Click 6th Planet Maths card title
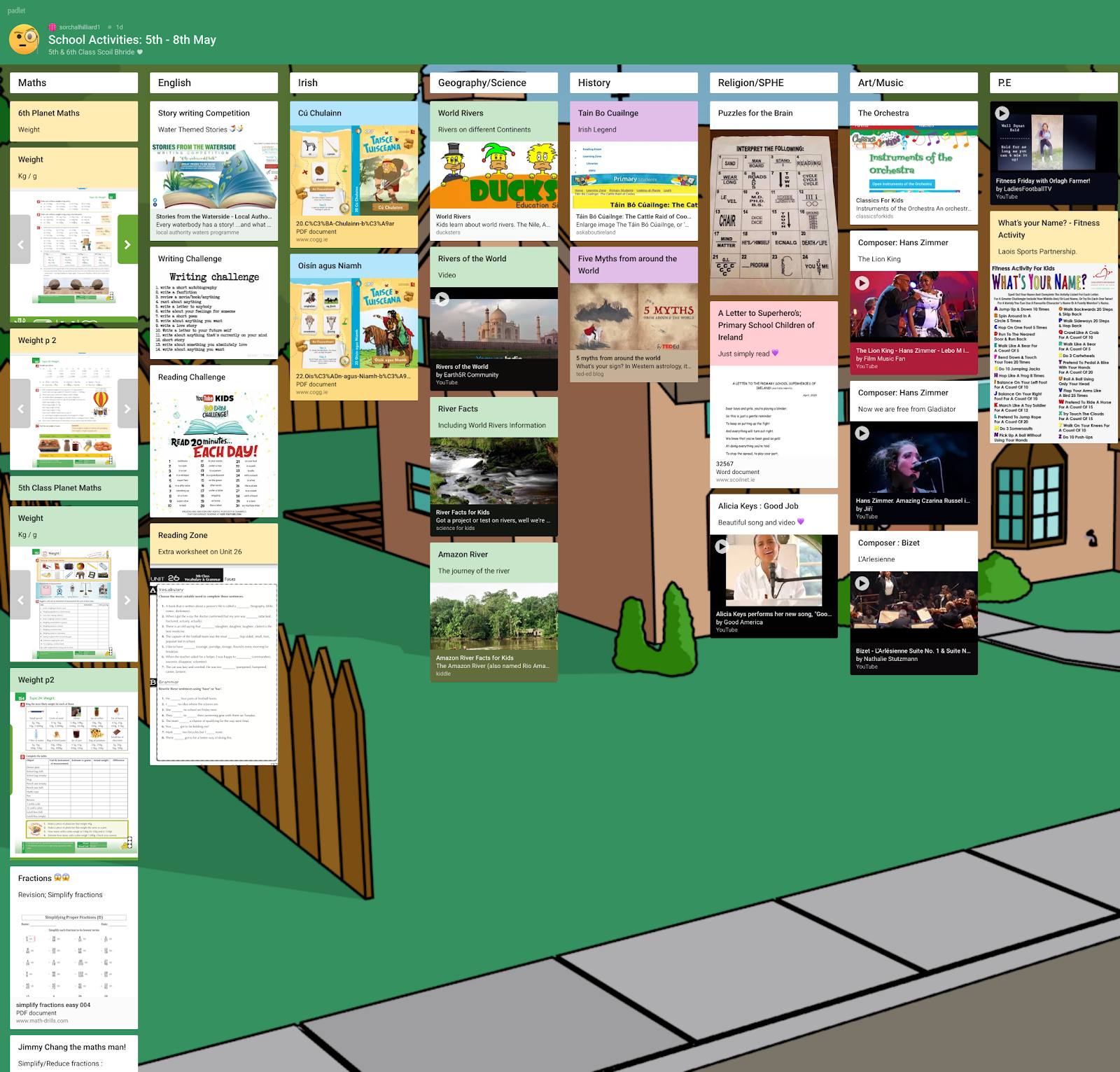 click(49, 113)
